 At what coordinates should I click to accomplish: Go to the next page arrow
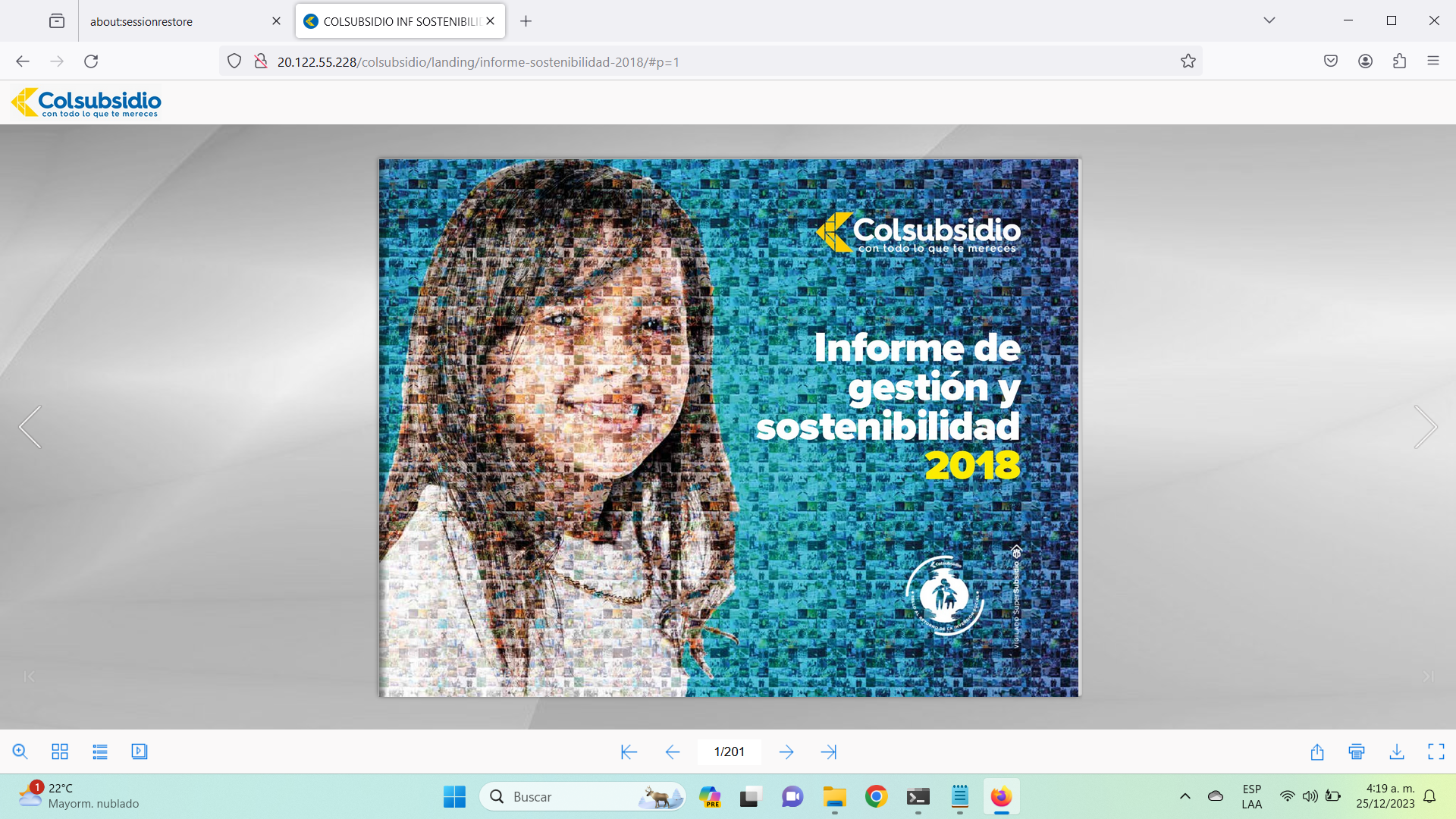coord(786,752)
